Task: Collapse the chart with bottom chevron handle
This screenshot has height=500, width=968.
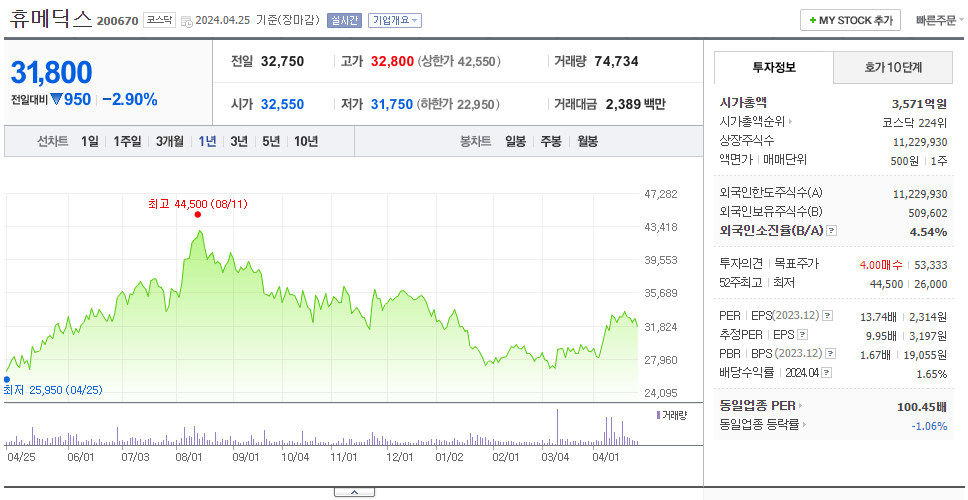Action: [x=354, y=492]
